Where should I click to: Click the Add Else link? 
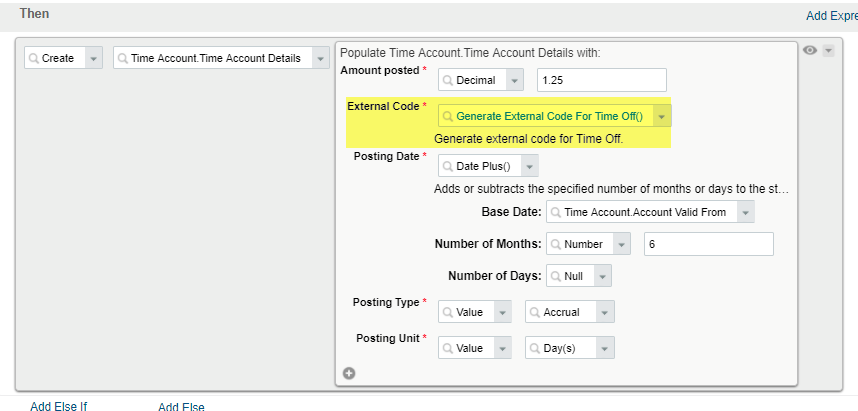(181, 407)
